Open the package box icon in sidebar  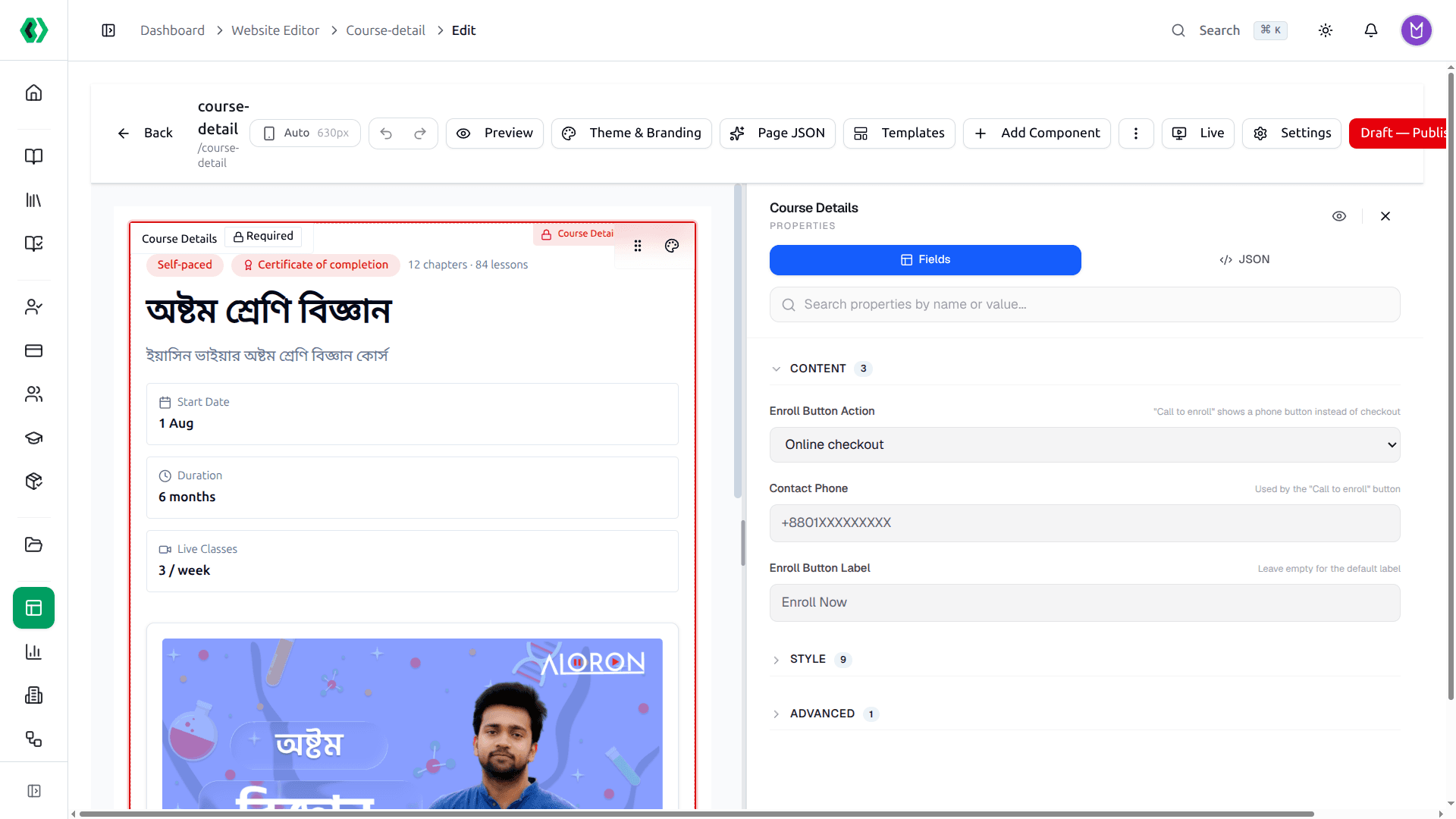[x=33, y=482]
